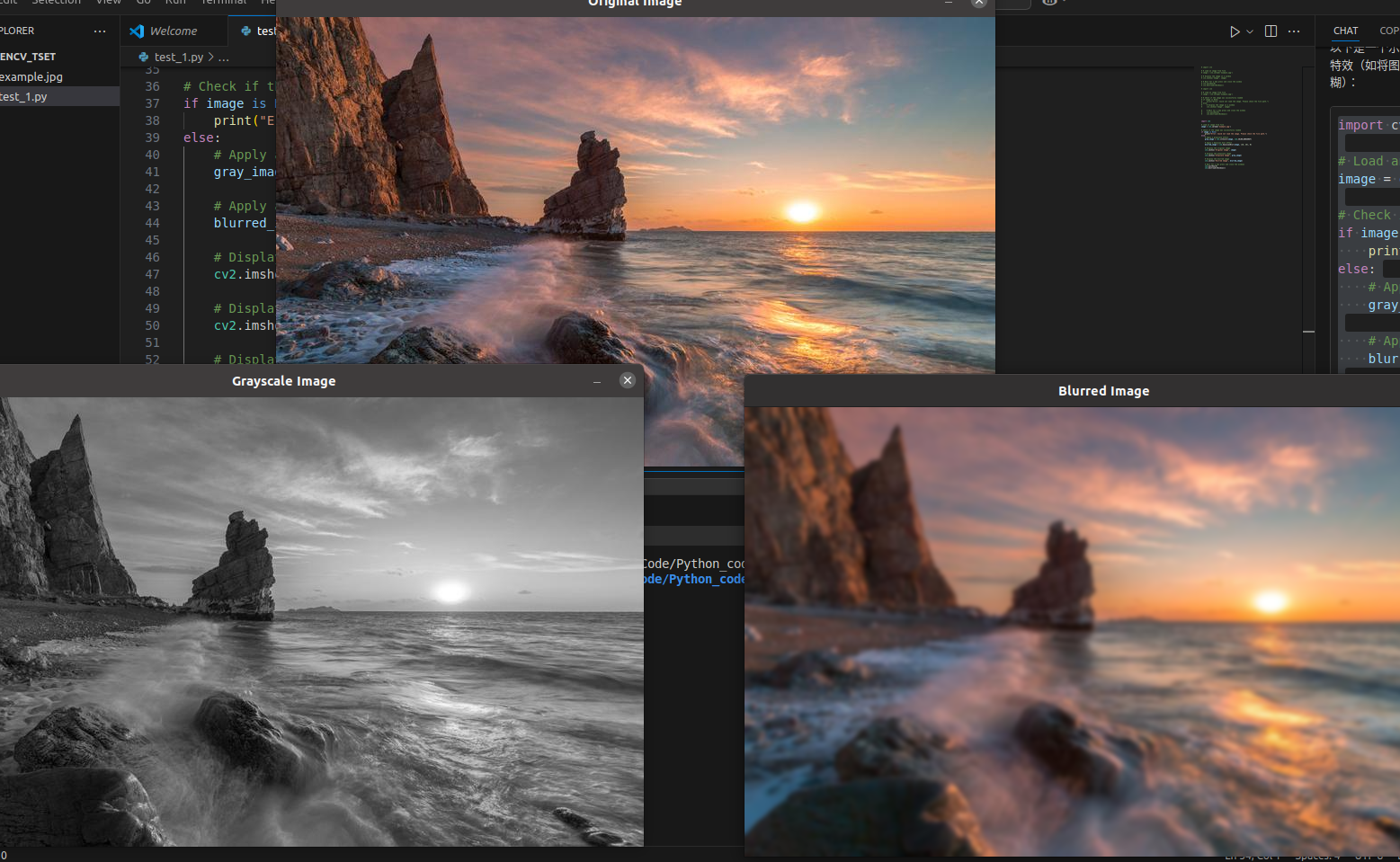This screenshot has width=1400, height=862.
Task: Click '# Load a' comment in chat code
Action: tap(1368, 161)
